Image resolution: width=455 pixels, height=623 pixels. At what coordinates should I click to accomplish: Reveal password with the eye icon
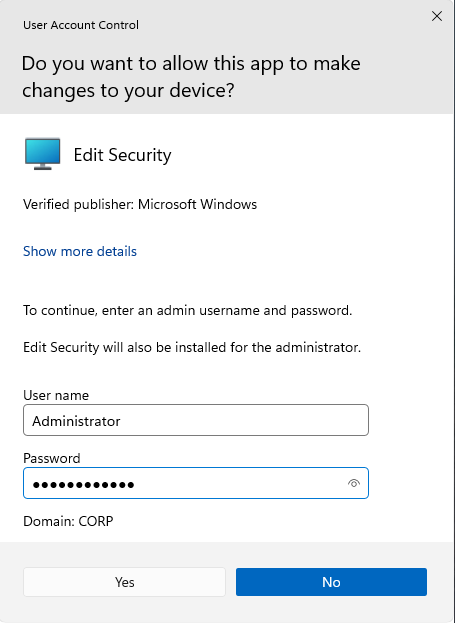tap(354, 483)
